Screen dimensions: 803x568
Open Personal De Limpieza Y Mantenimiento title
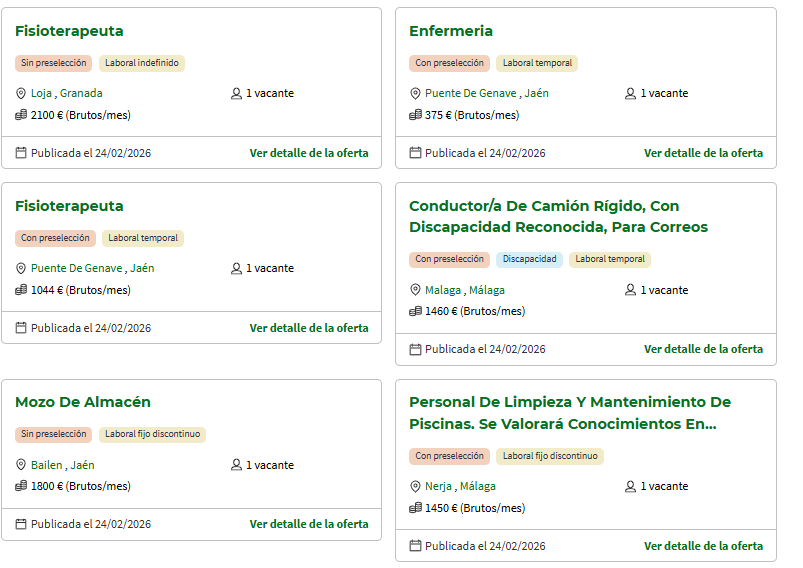pos(570,412)
